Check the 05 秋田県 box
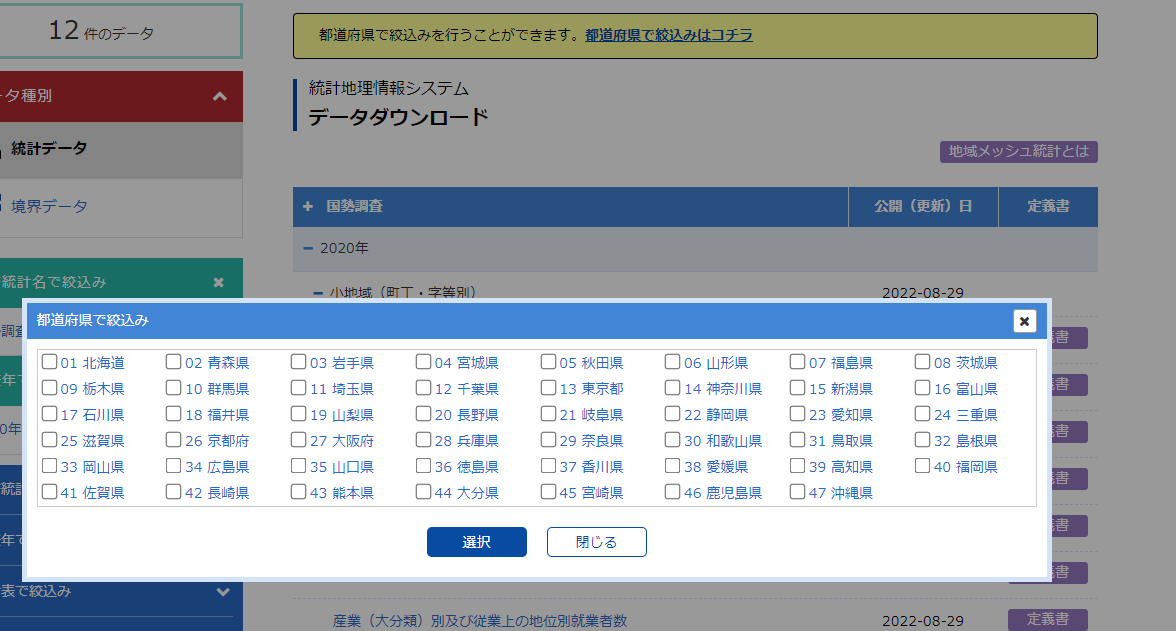This screenshot has height=631, width=1176. (548, 362)
